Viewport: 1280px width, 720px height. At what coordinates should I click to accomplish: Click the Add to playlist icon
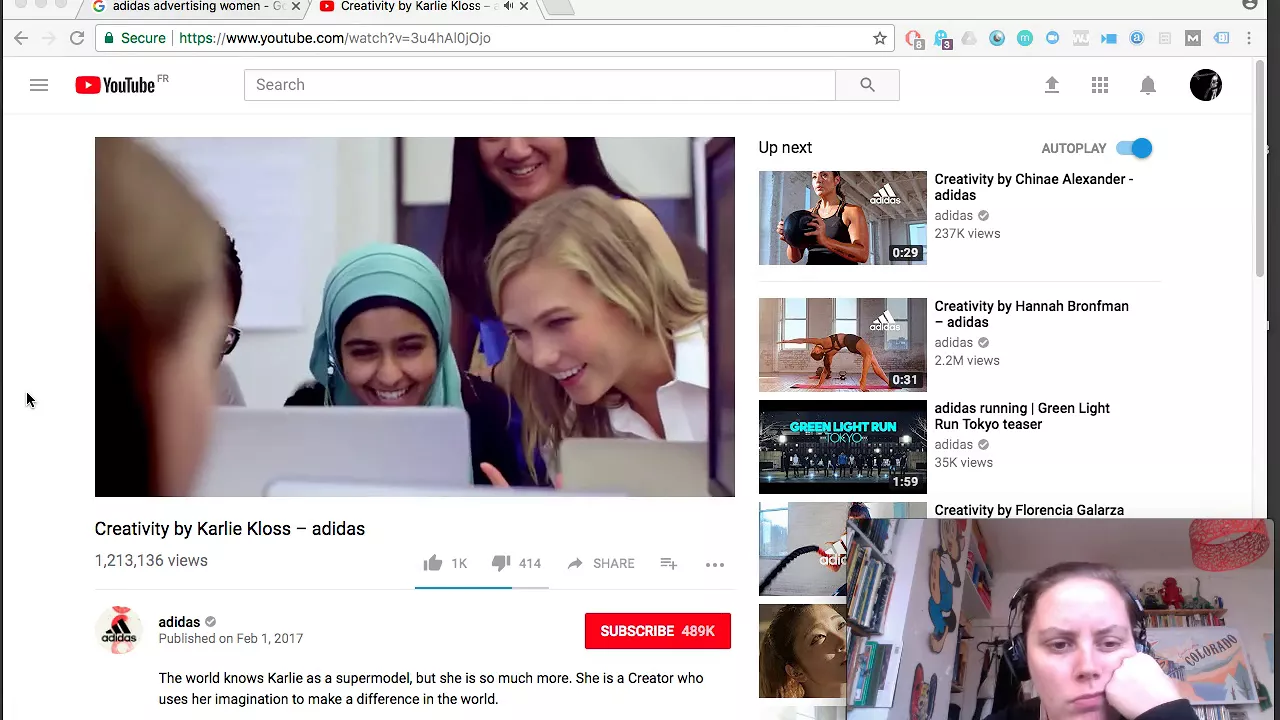pyautogui.click(x=669, y=564)
